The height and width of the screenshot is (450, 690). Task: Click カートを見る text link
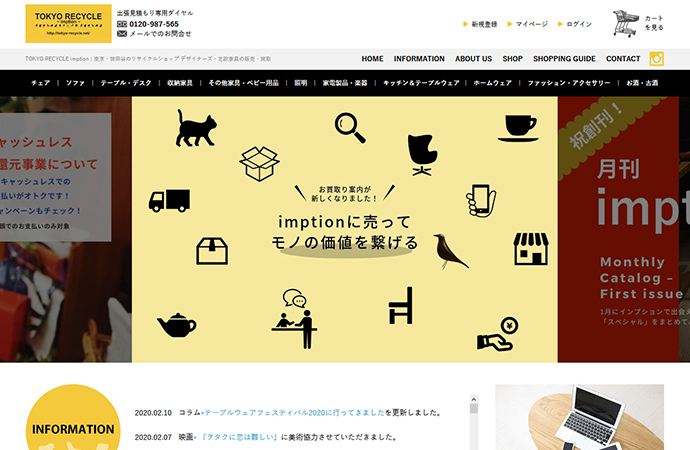654,23
